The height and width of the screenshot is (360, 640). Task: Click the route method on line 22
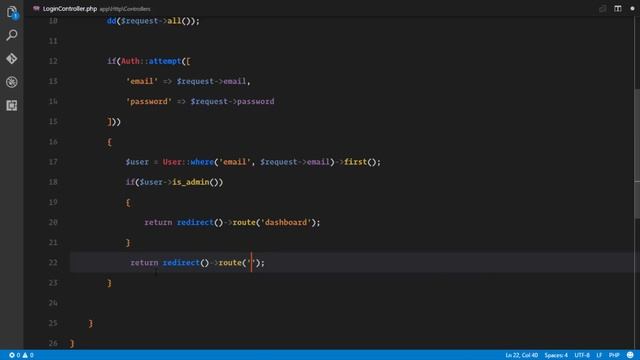(230, 262)
